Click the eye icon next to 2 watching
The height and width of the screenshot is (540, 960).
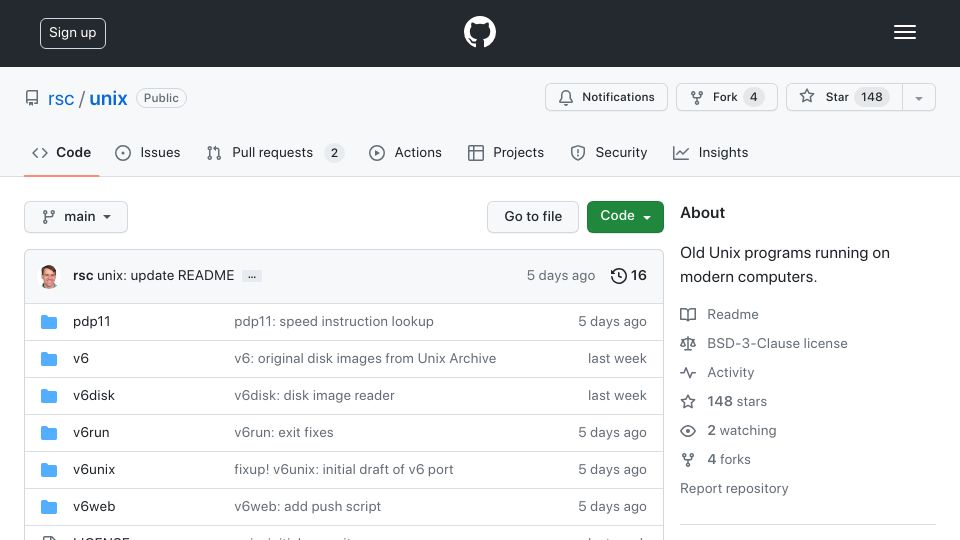pos(688,430)
